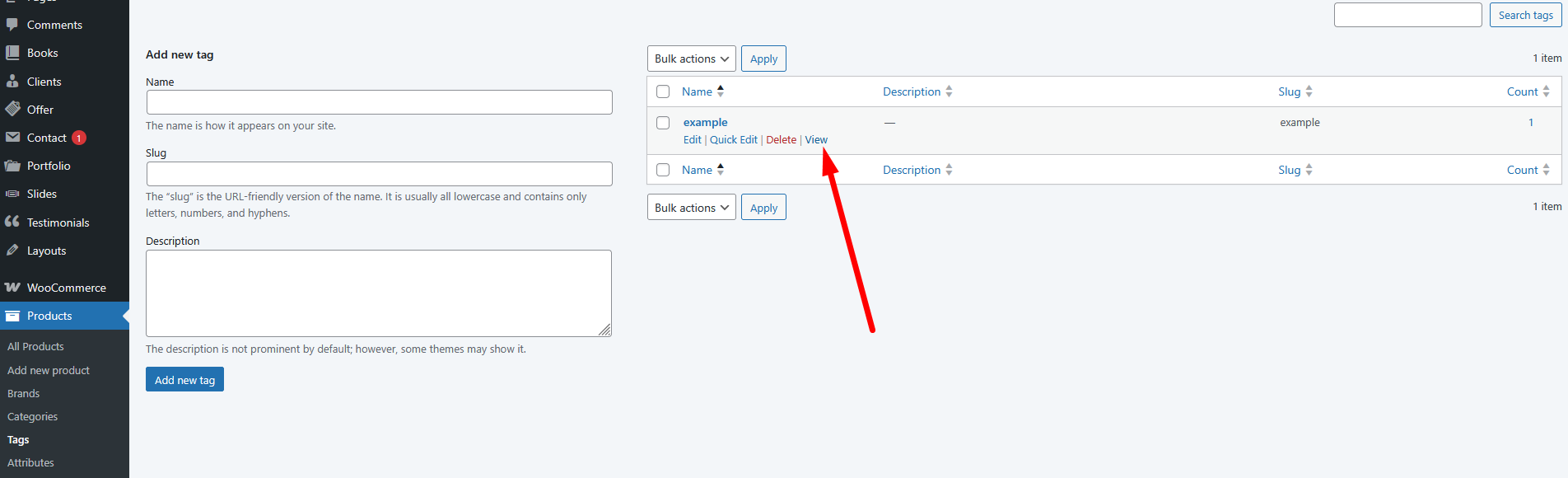Open Books via its sidebar icon
The width and height of the screenshot is (1568, 478).
(12, 53)
